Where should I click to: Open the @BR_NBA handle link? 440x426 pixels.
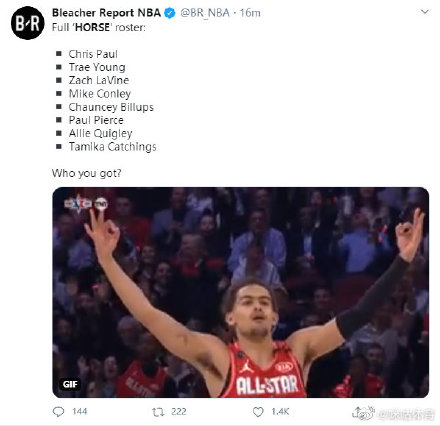click(205, 13)
